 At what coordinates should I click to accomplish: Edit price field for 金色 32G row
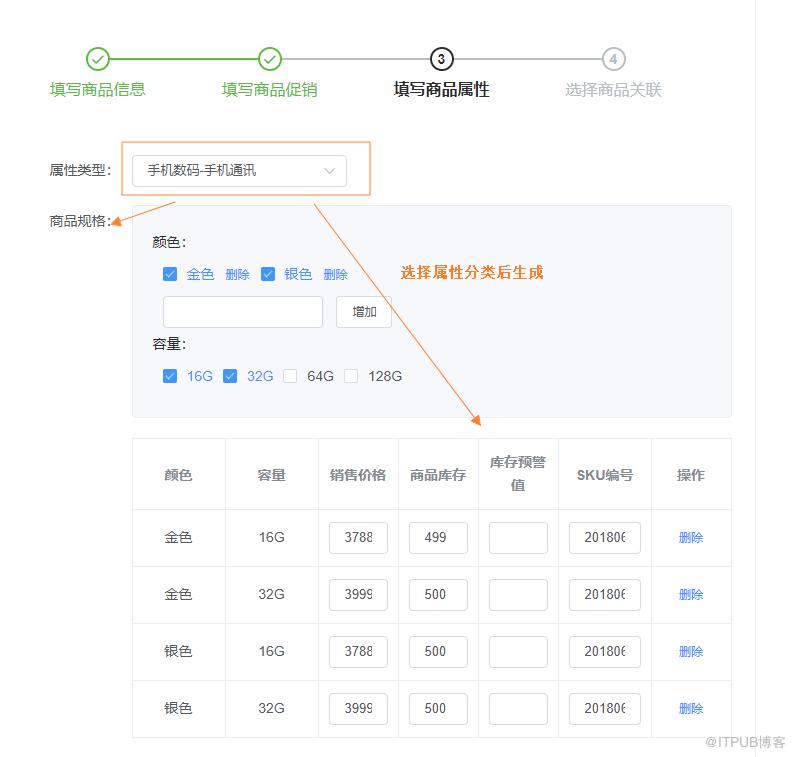coord(358,595)
